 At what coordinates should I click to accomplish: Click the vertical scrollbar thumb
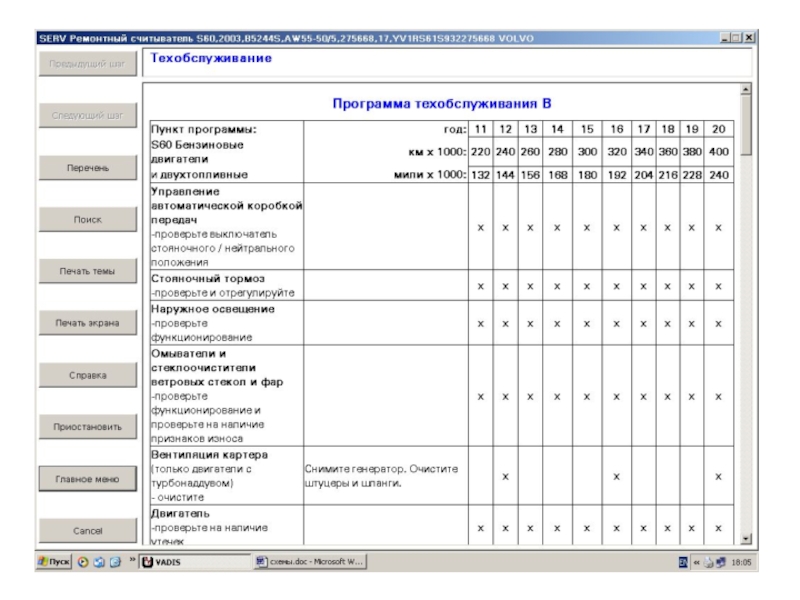[x=746, y=126]
